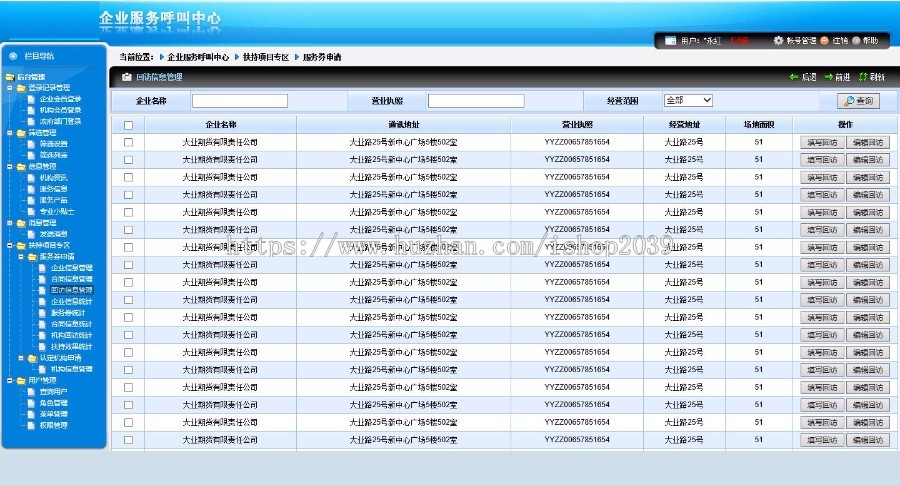Image resolution: width=900 pixels, height=486 pixels.
Task: Open 专业小贴士 in the sidebar tree
Action: [x=57, y=212]
